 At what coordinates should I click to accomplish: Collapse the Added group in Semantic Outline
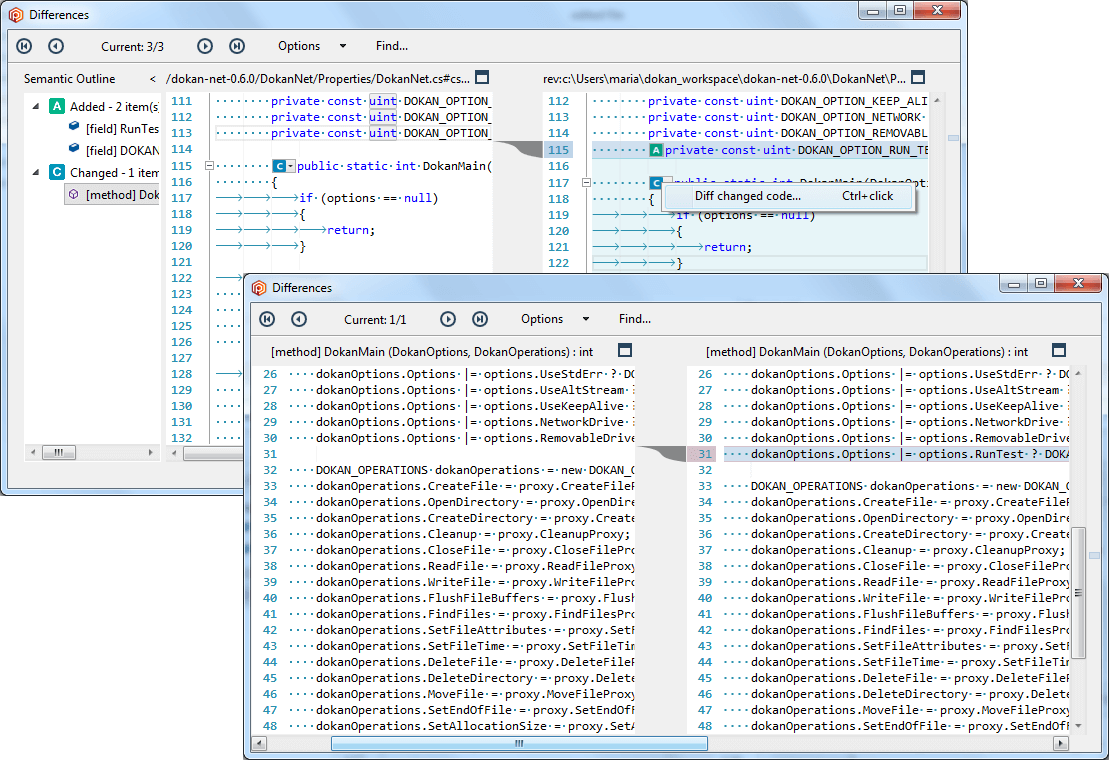tap(35, 106)
